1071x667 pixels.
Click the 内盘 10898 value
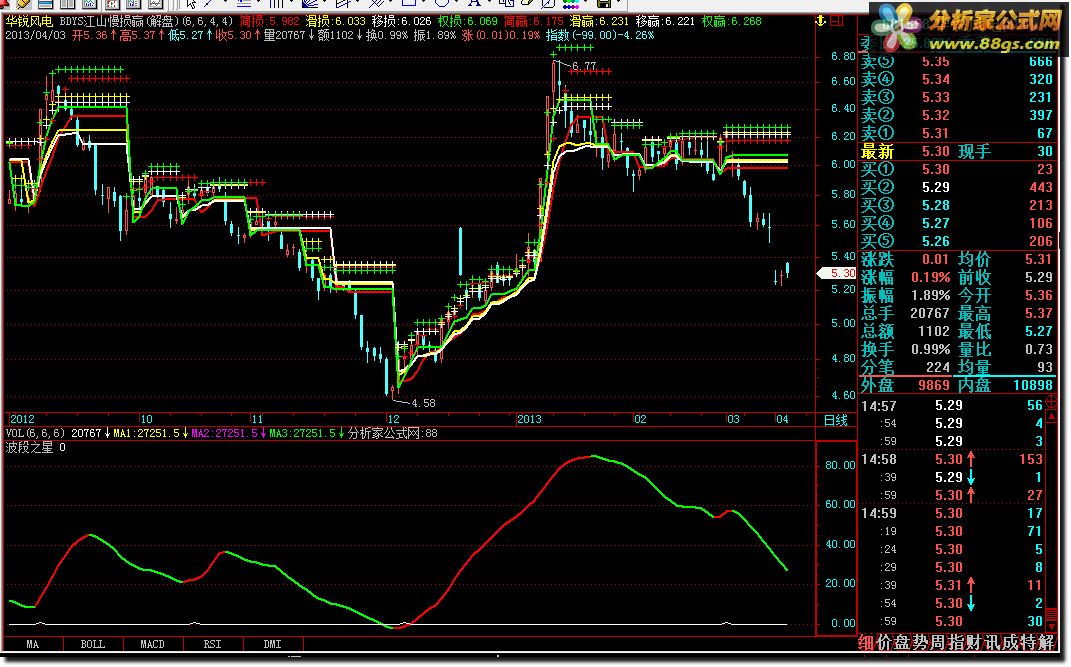point(1033,385)
